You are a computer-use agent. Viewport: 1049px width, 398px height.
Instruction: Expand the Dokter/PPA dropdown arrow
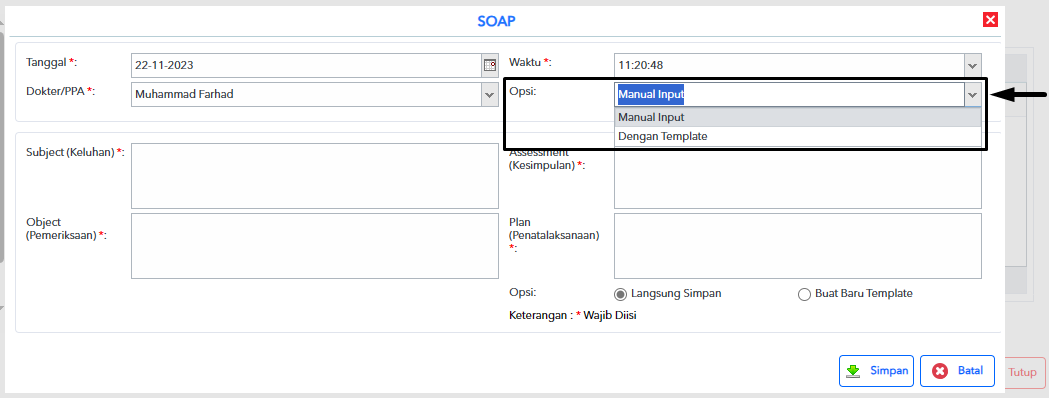tap(490, 95)
